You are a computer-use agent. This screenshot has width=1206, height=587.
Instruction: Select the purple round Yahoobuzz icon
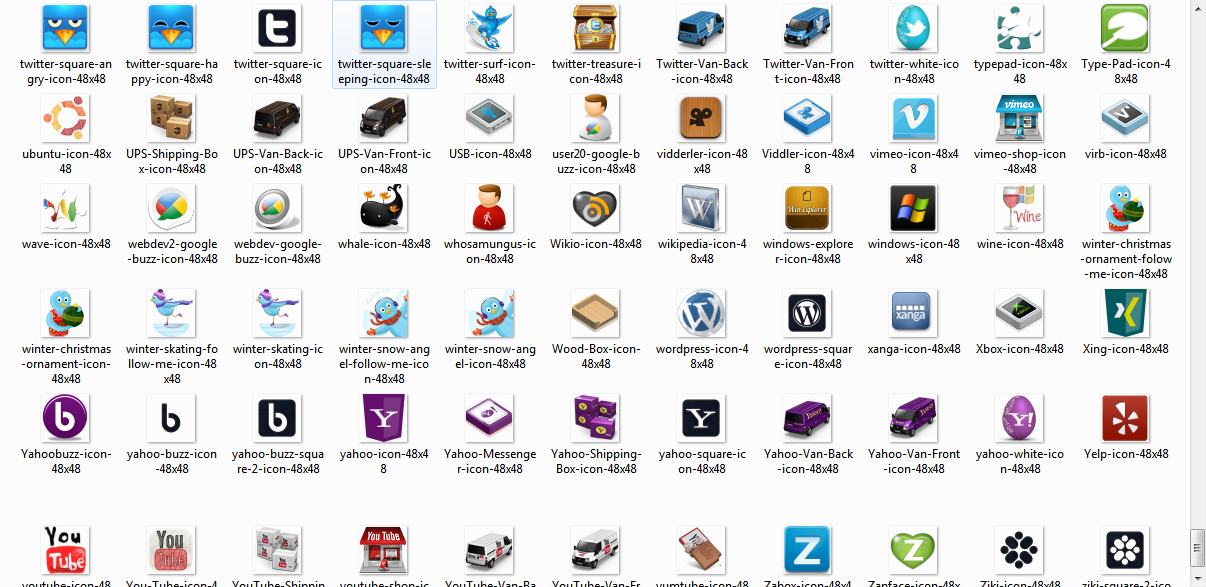coord(66,419)
